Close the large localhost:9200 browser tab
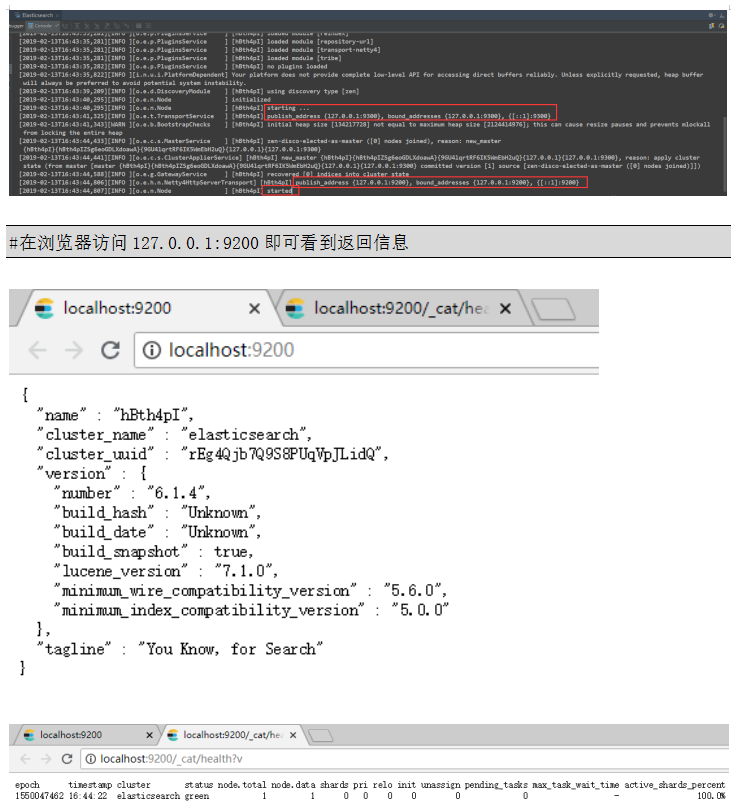This screenshot has height=812, width=742. [x=254, y=309]
